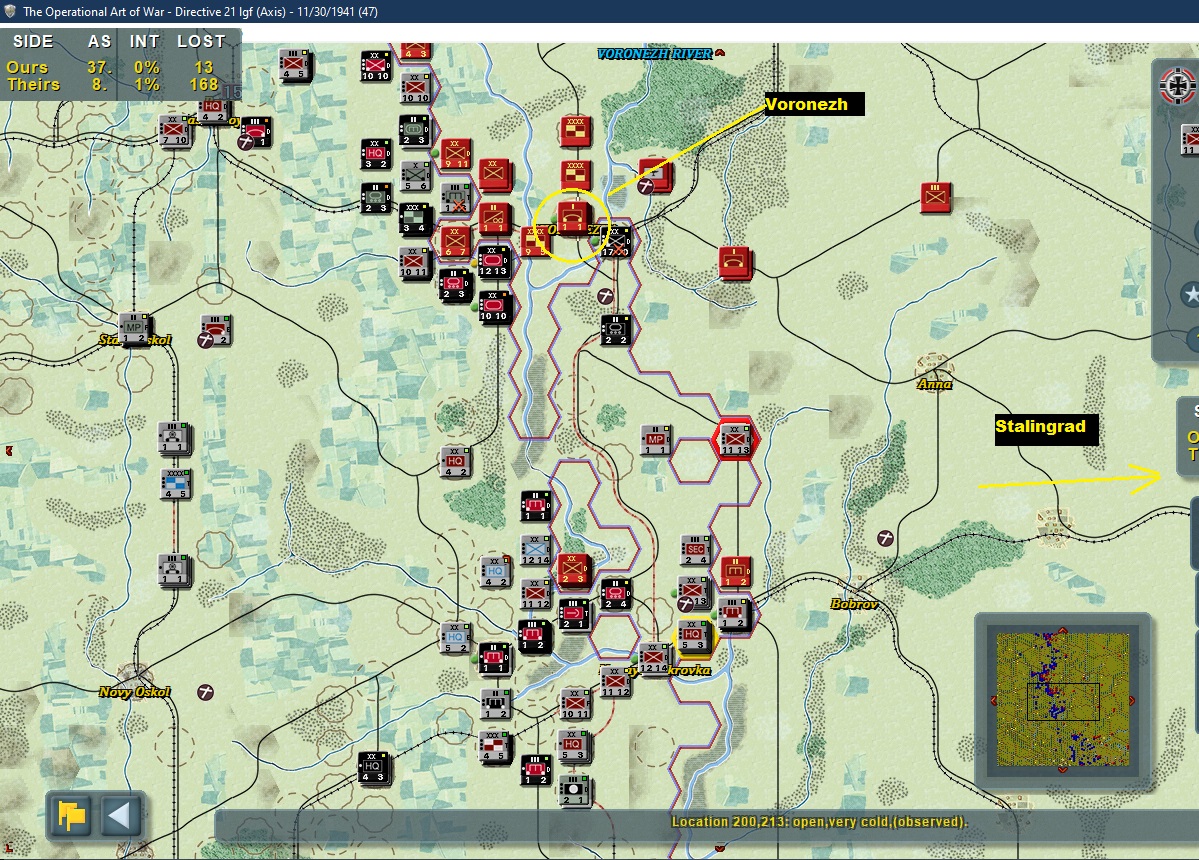Click the Bobrov town label

(x=854, y=604)
